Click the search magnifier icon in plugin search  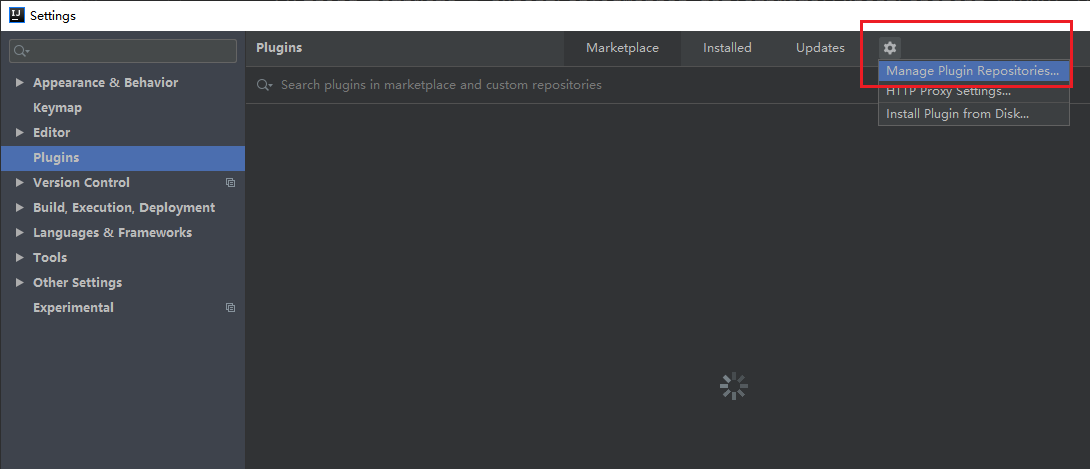tap(264, 86)
